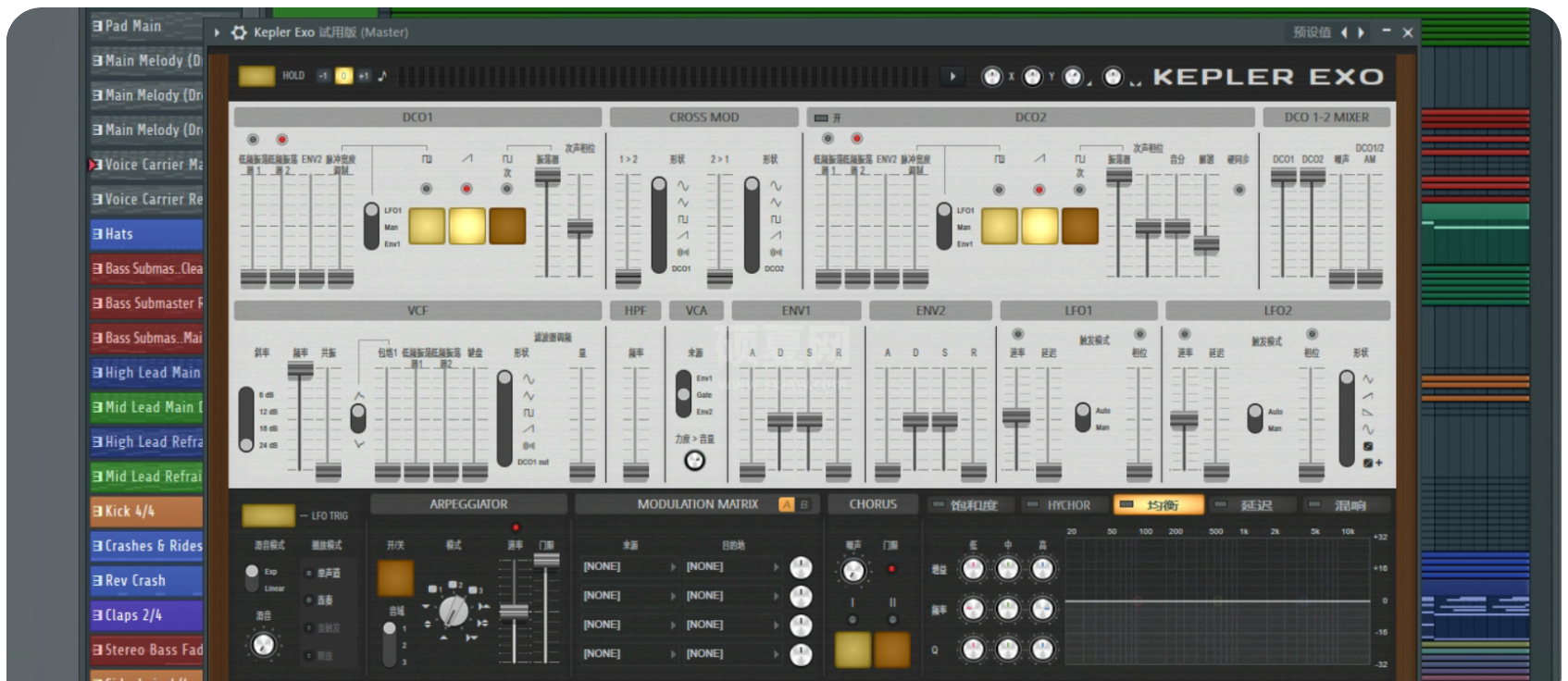Click the LFO TRIG yellow button
Image resolution: width=1568 pixels, height=681 pixels.
point(268,515)
